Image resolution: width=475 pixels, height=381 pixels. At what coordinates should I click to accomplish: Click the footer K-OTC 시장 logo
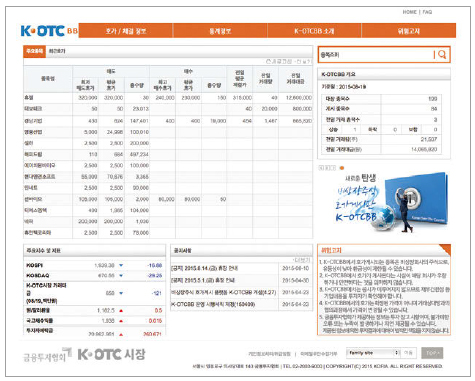112,354
